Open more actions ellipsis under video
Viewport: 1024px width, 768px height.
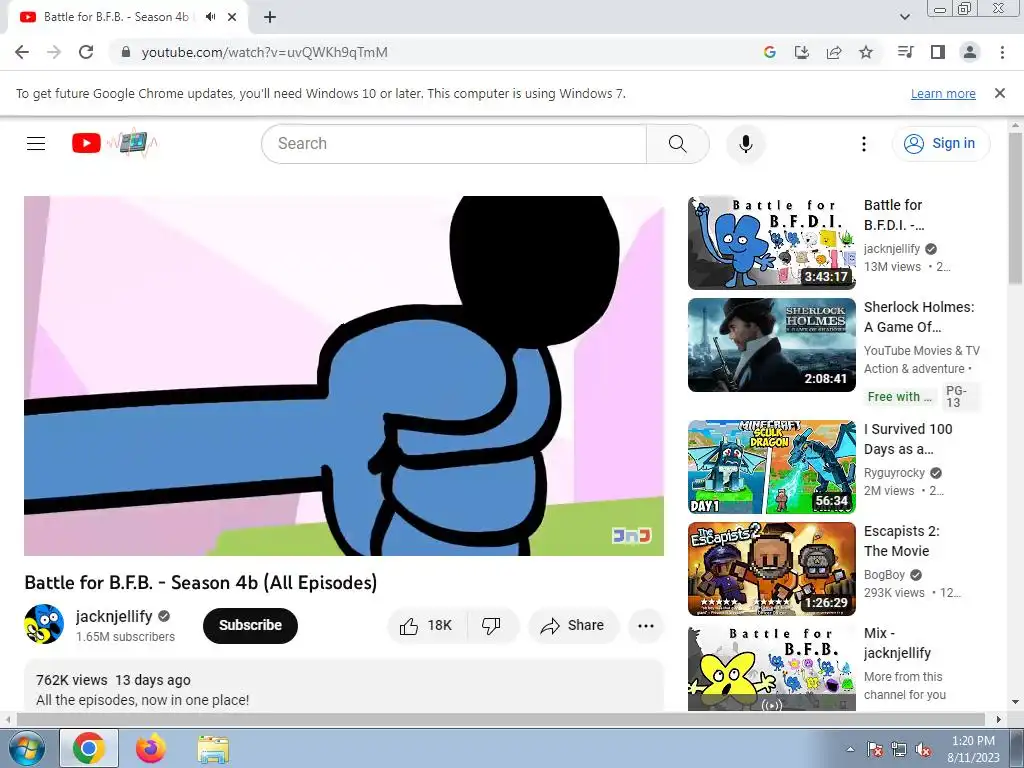[646, 626]
